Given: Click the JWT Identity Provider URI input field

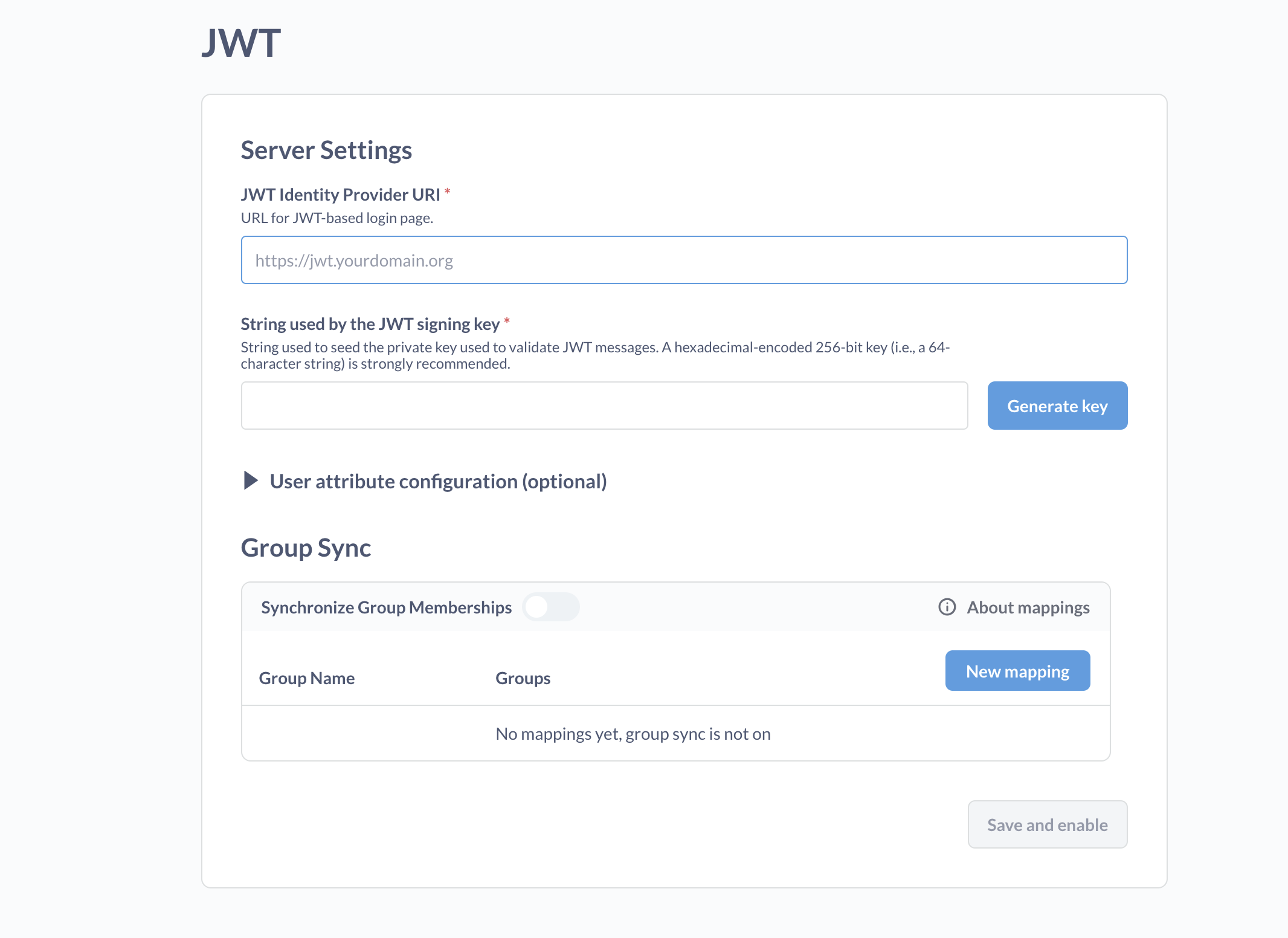Looking at the screenshot, I should coord(683,260).
